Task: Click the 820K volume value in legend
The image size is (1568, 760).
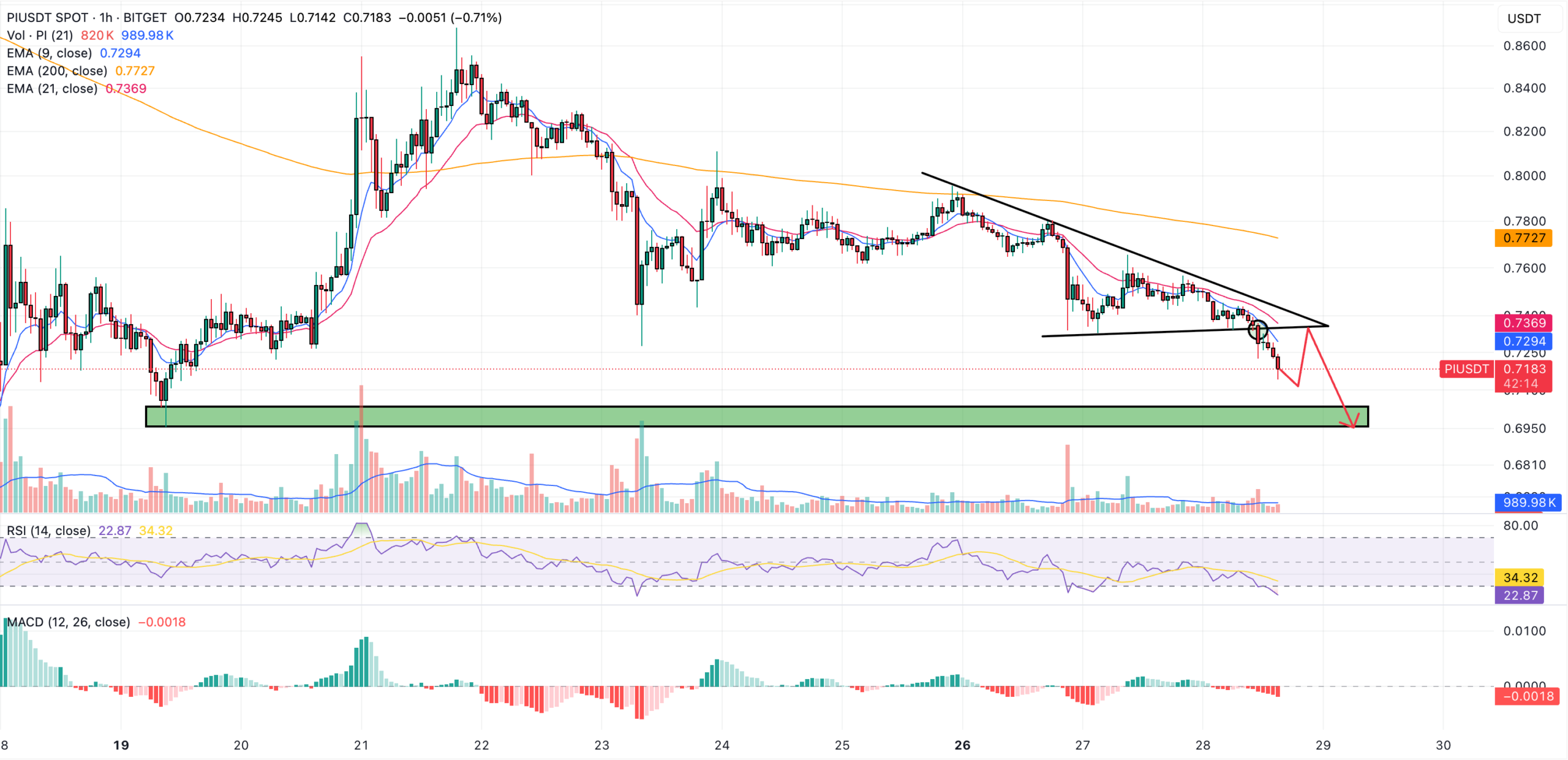Action: (x=97, y=35)
